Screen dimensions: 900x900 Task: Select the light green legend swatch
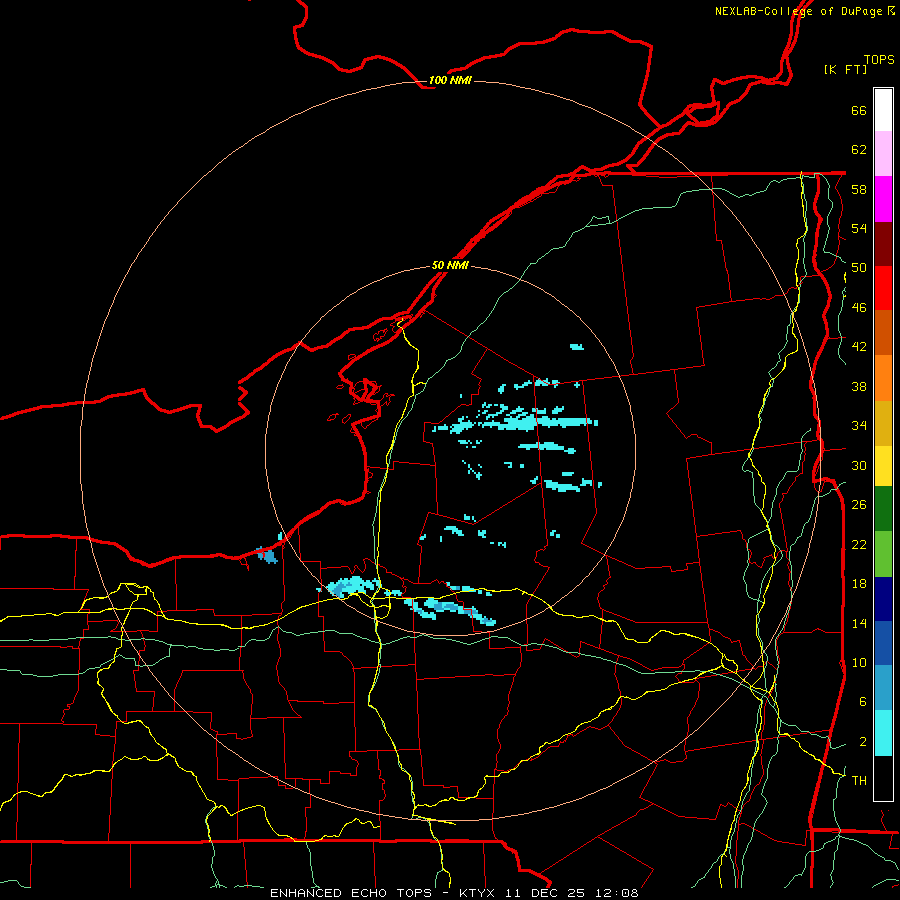[x=883, y=554]
